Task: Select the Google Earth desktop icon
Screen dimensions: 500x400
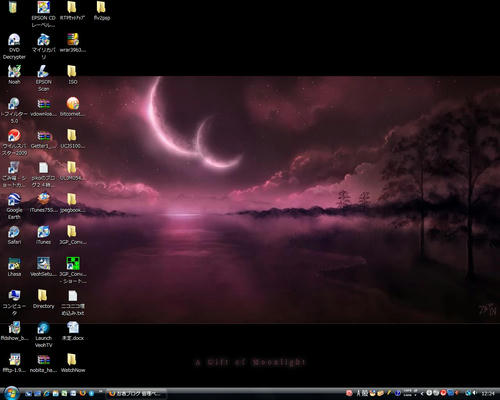Action: (x=14, y=206)
